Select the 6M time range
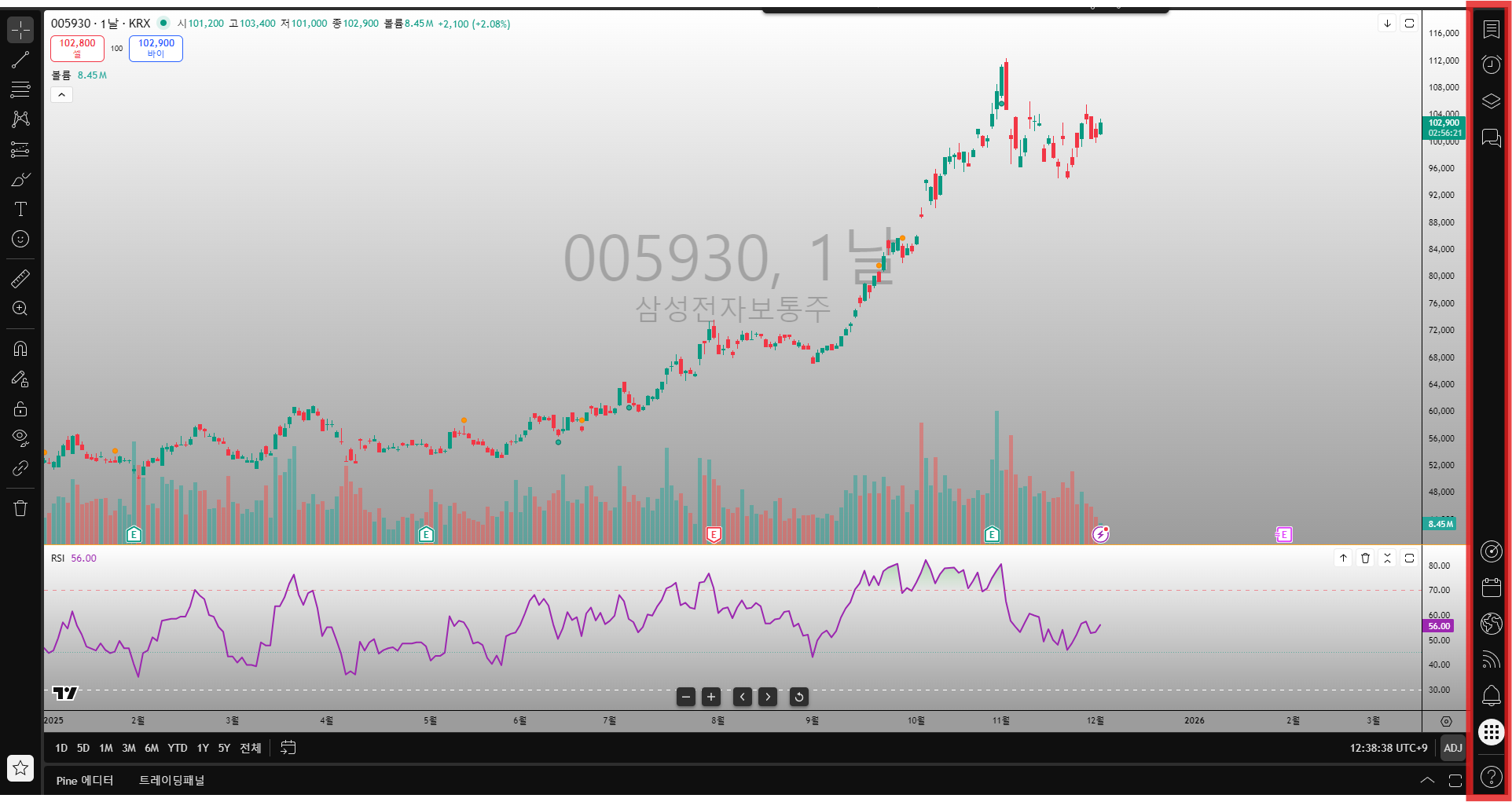Image resolution: width=1512 pixels, height=802 pixels. tap(152, 748)
